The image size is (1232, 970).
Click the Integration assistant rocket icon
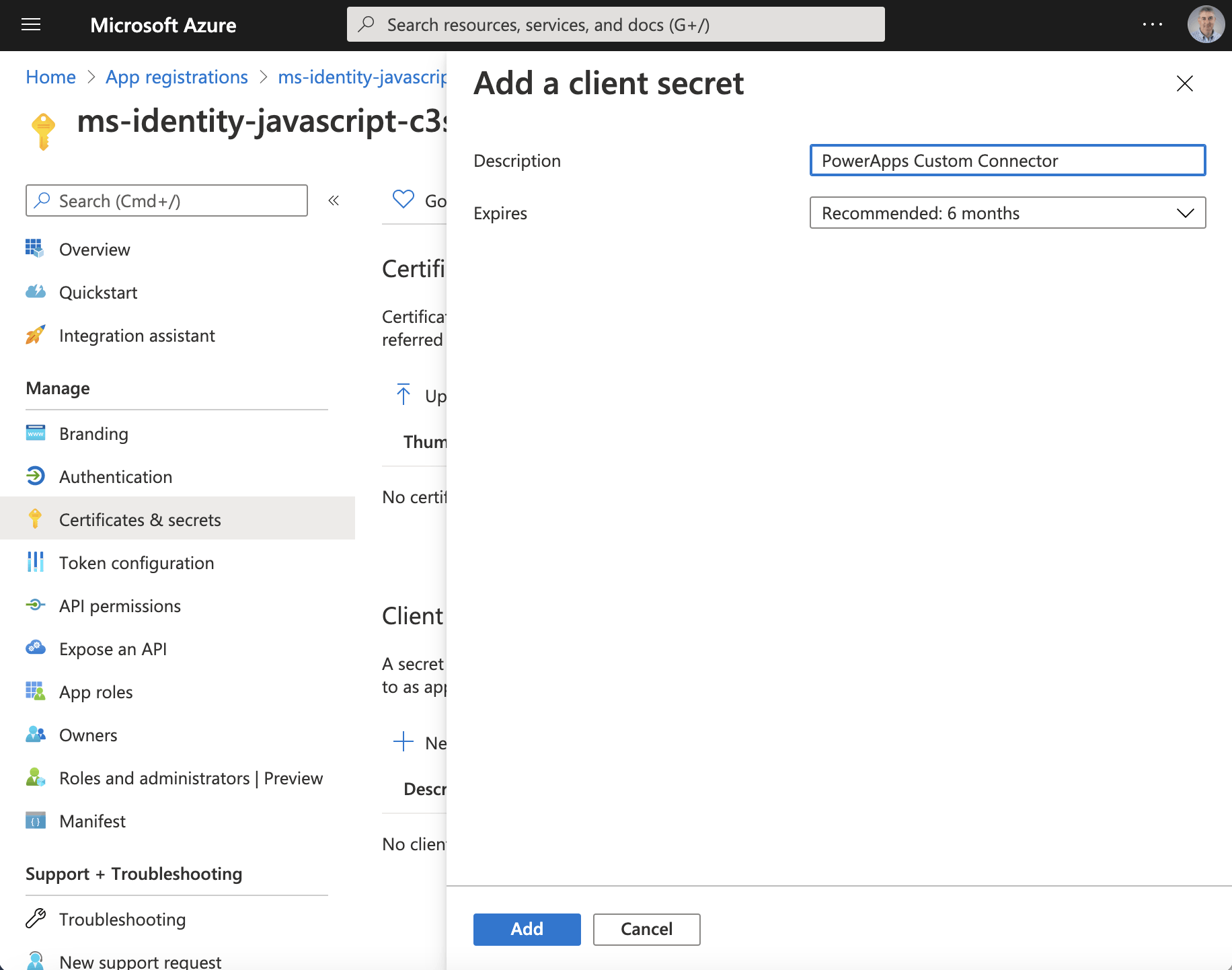(36, 335)
